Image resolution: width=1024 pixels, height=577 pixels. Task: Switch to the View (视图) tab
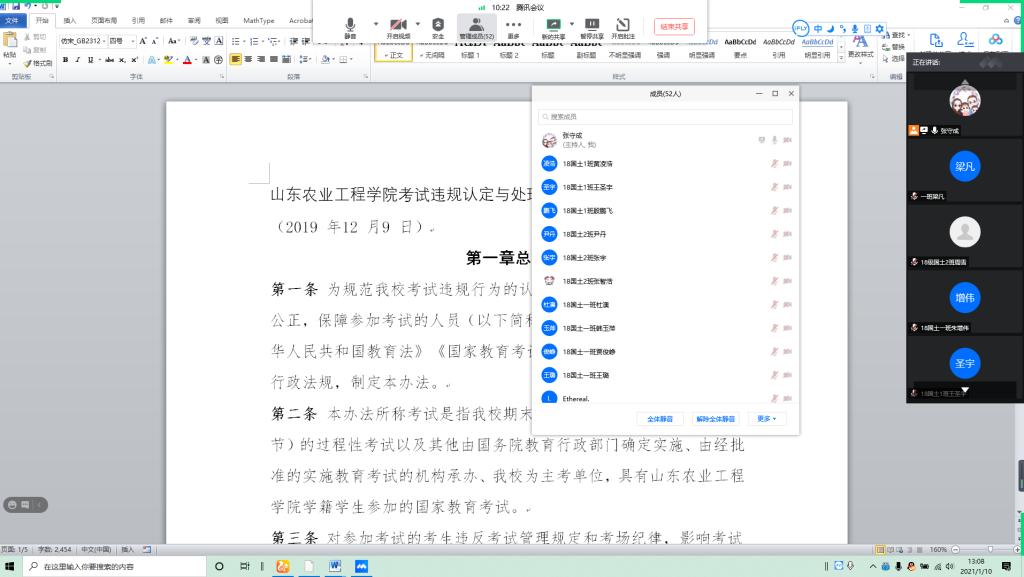(222, 20)
